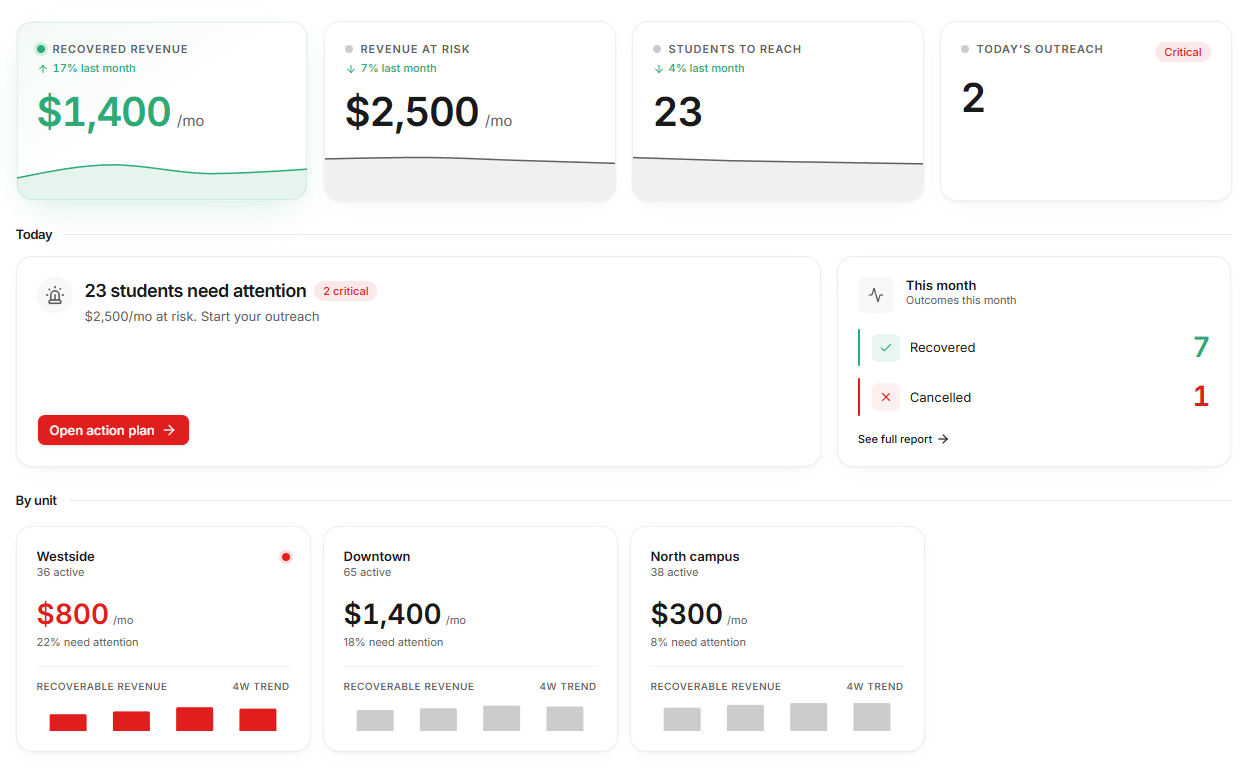
Task: Click the down arrow next to 4% last month
Action: click(659, 69)
